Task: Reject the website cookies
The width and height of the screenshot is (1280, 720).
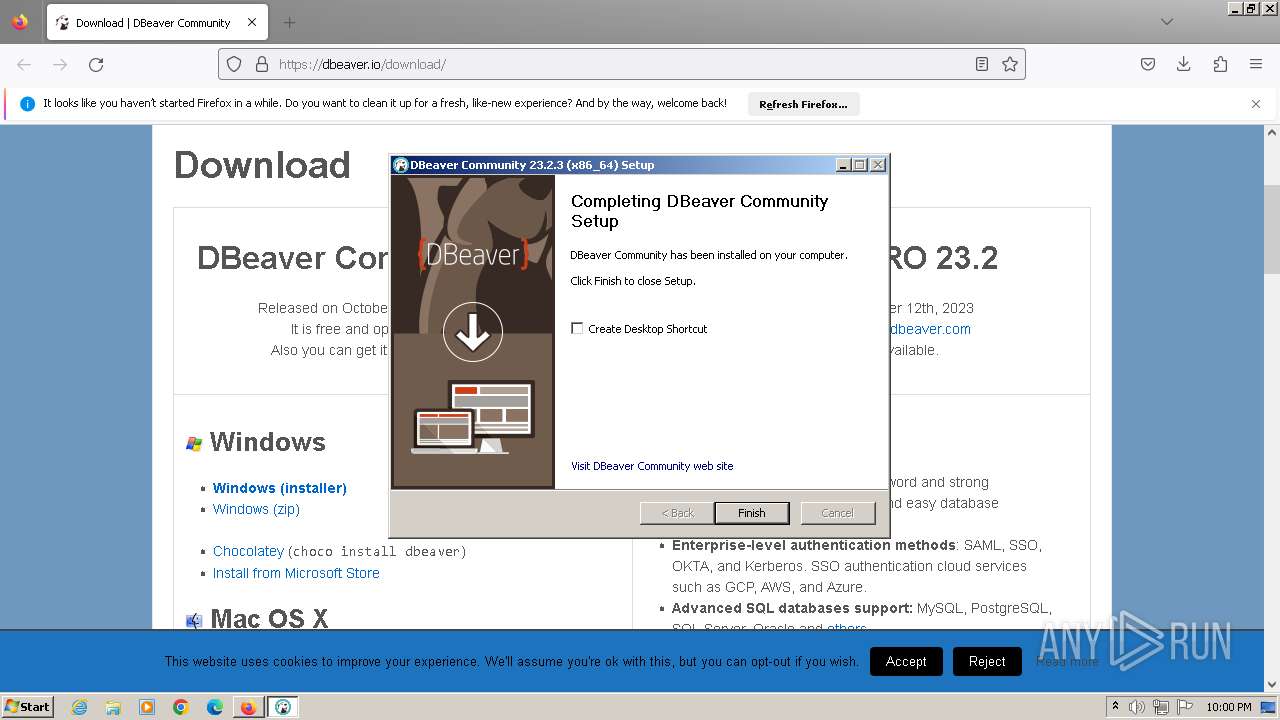Action: point(987,661)
